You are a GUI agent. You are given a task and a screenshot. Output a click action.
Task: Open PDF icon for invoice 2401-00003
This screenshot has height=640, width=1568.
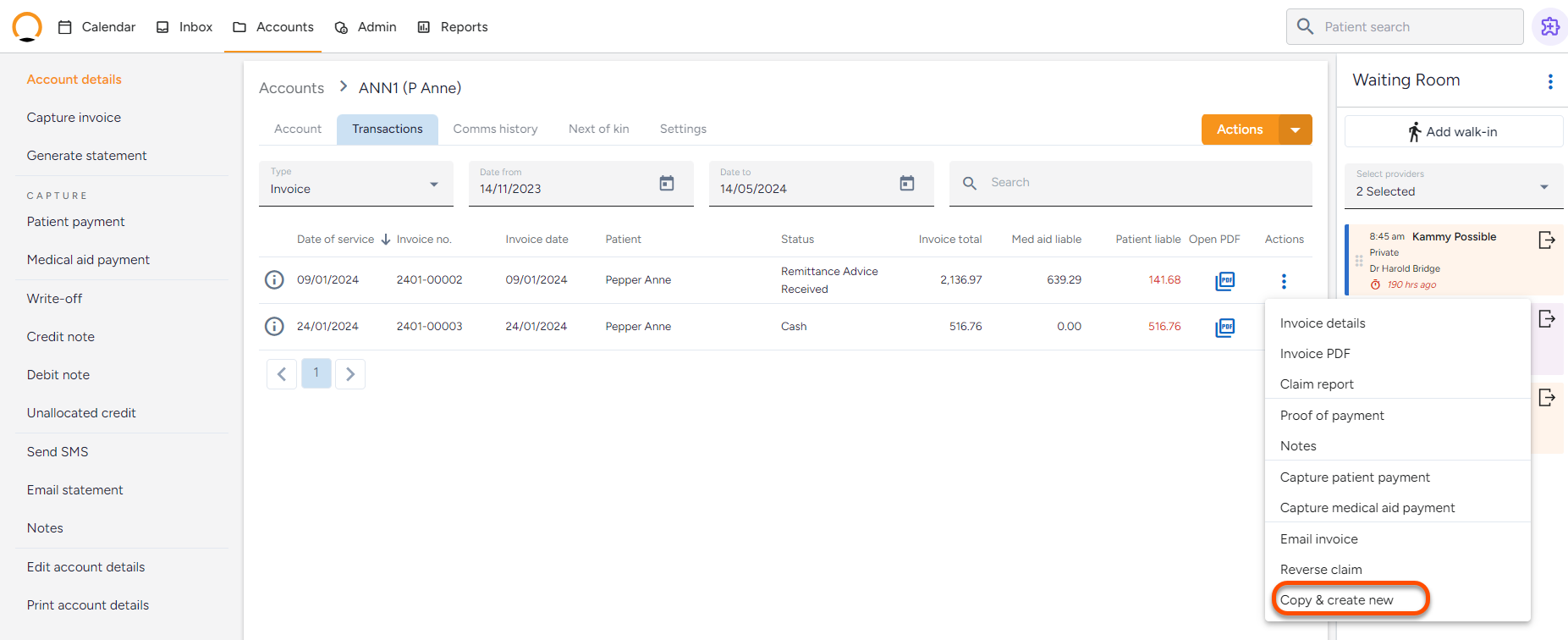1224,327
